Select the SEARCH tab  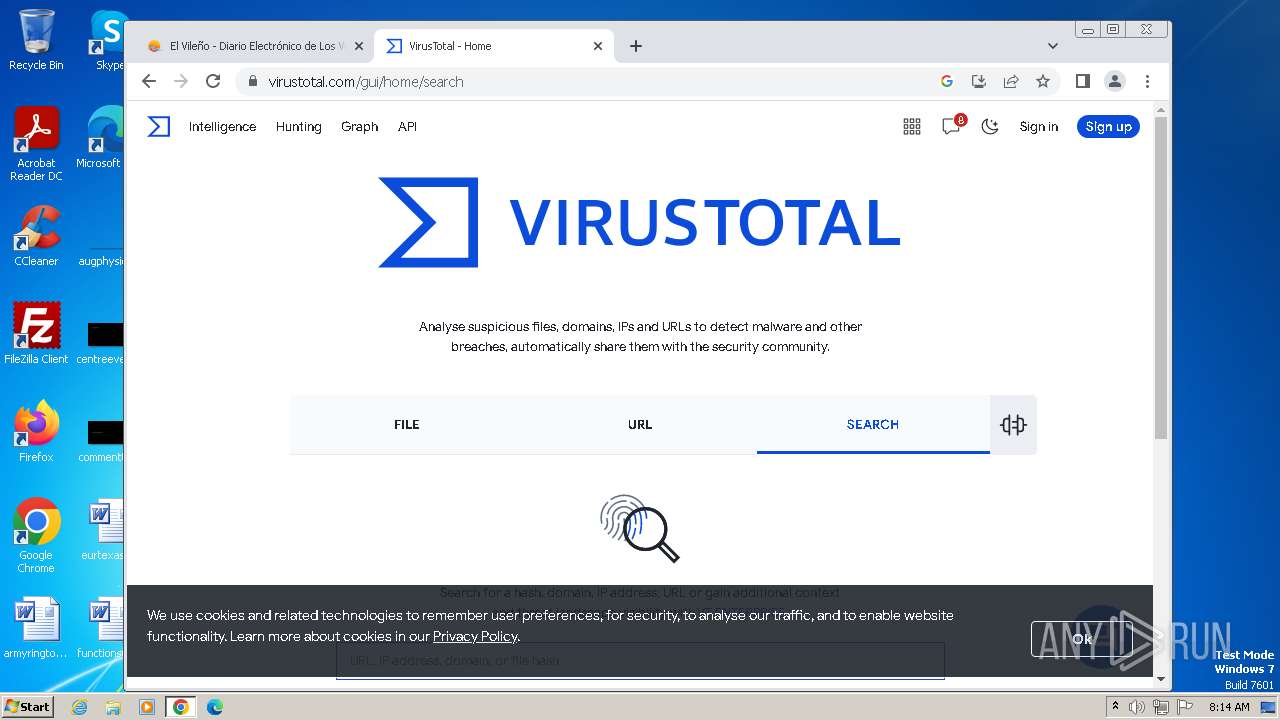(873, 425)
